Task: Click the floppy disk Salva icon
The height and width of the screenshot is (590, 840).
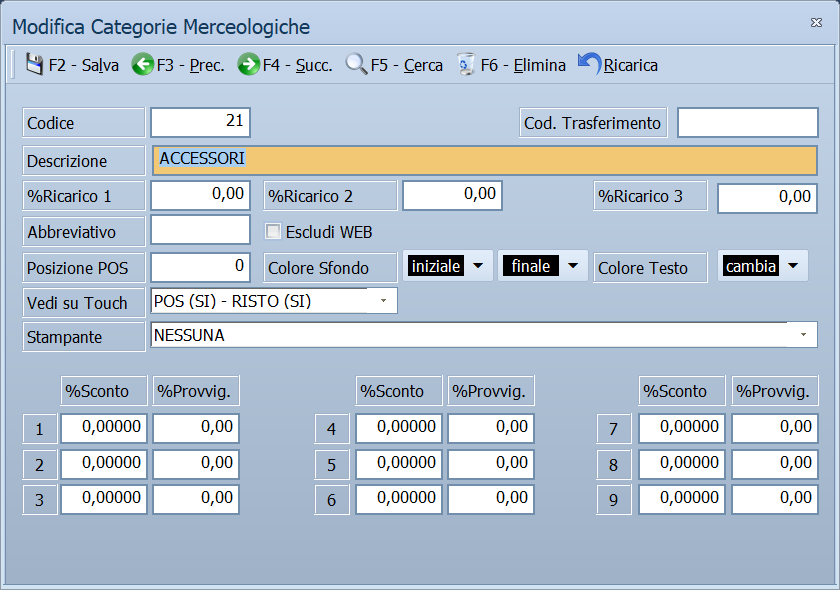Action: tap(34, 65)
